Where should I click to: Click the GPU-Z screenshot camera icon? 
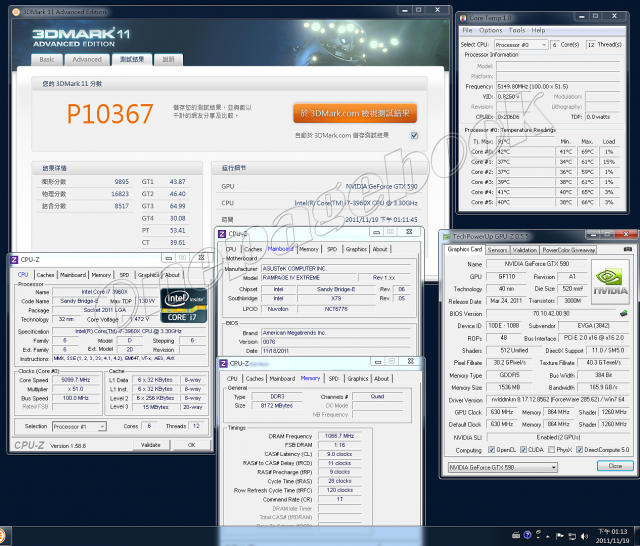click(x=628, y=249)
